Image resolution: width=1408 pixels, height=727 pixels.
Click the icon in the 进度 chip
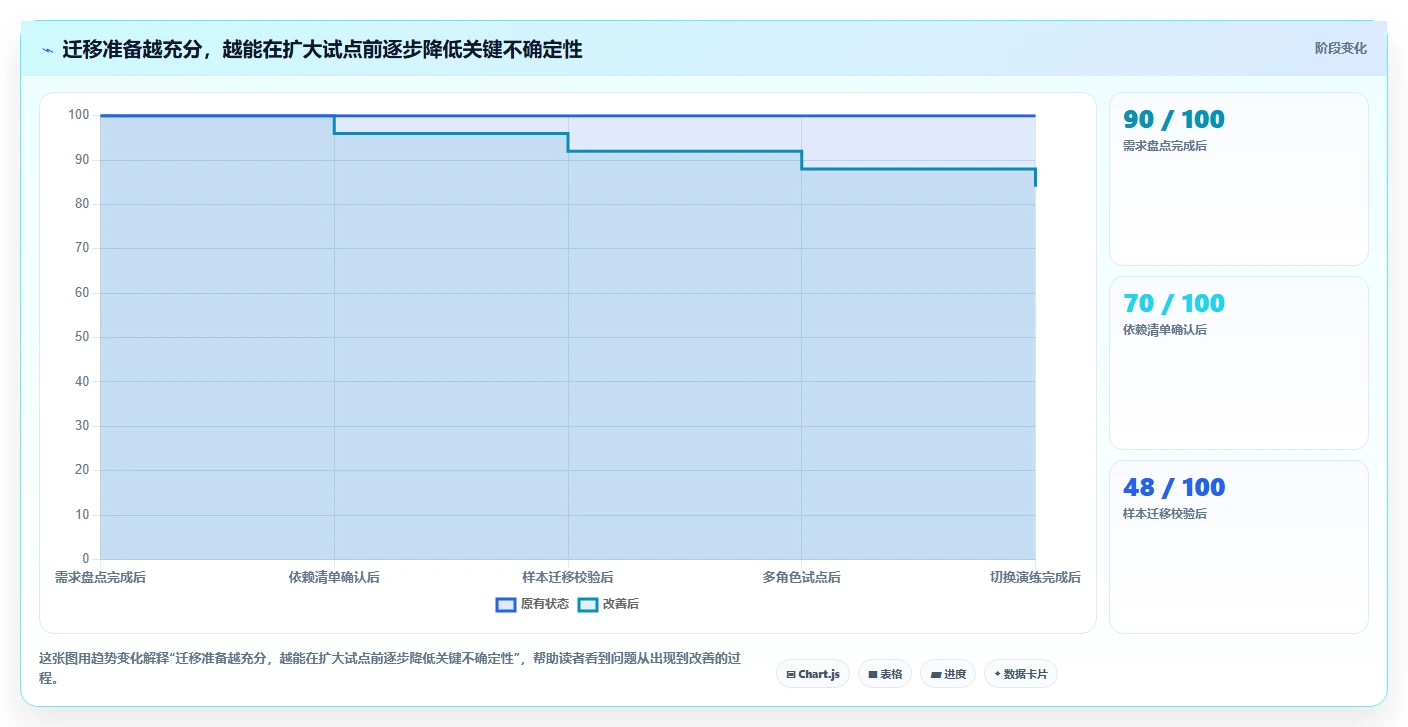(x=935, y=675)
